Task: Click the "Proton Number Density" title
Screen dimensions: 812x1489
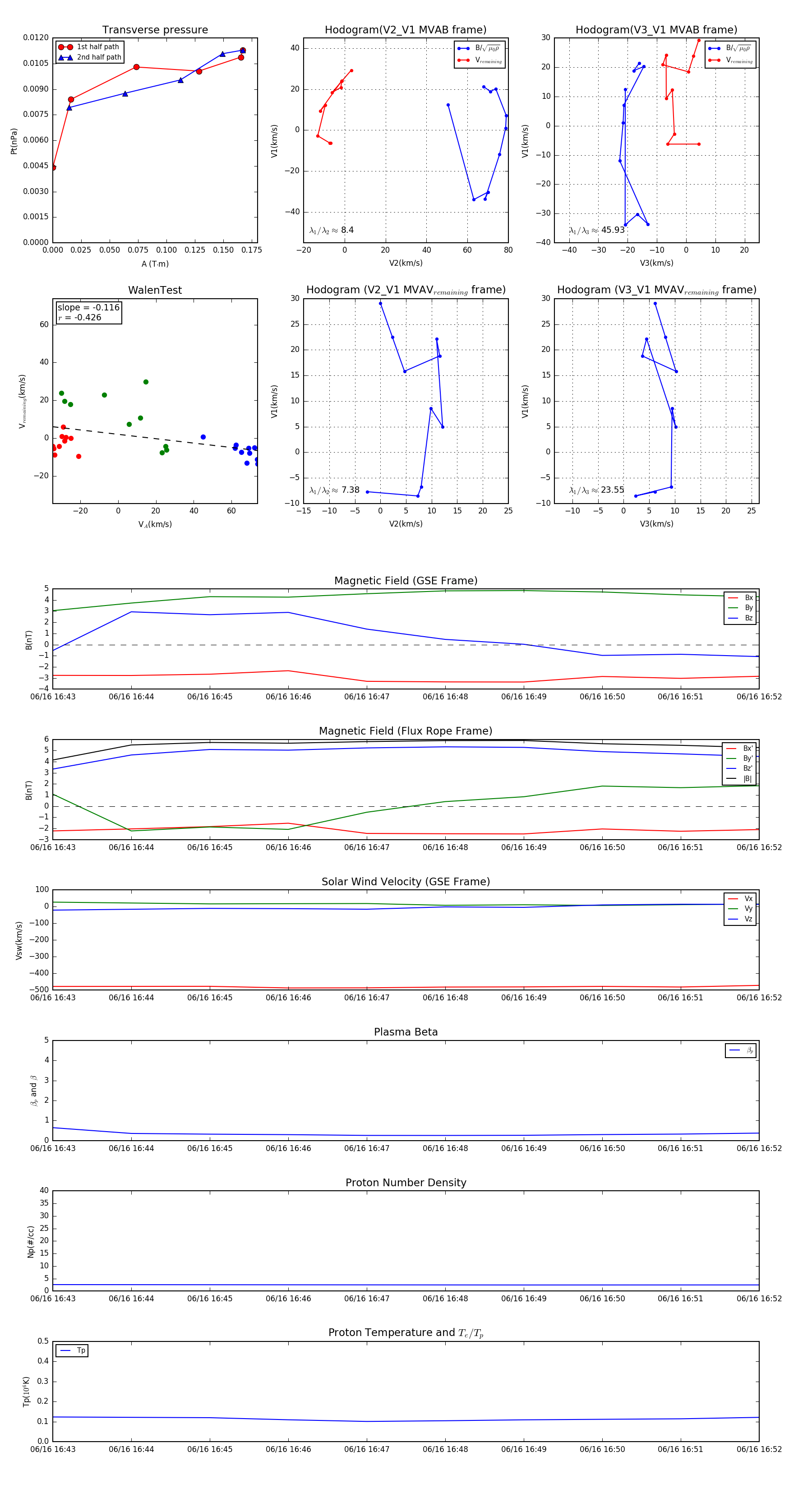Action: pos(406,1183)
